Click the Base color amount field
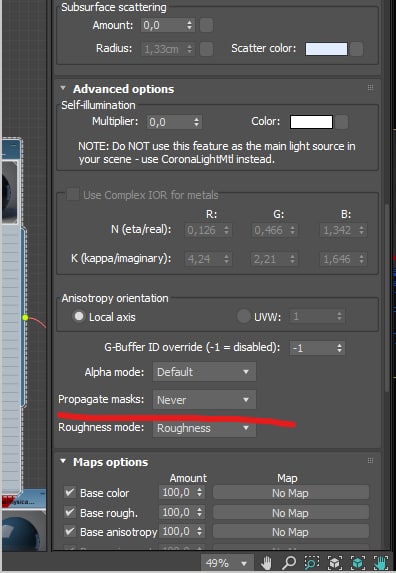The image size is (396, 573). tap(178, 492)
